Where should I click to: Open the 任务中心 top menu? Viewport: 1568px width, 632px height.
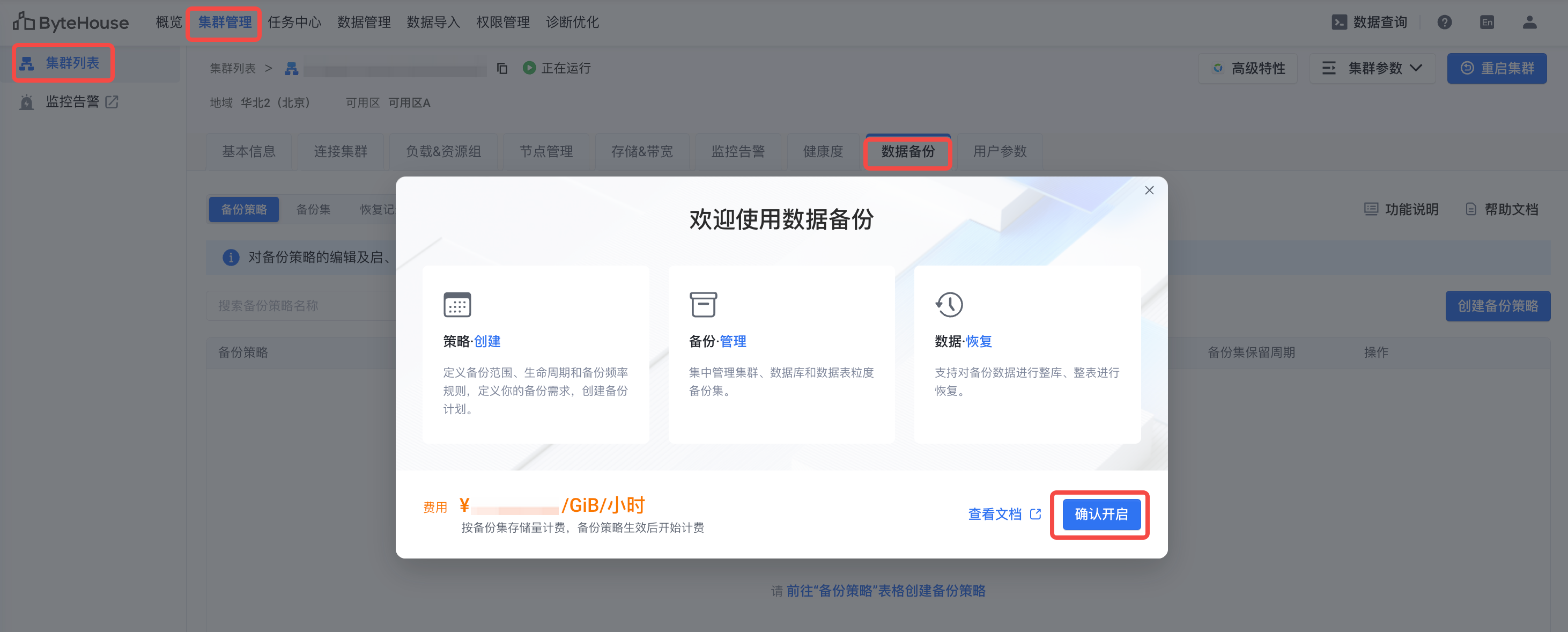[294, 23]
